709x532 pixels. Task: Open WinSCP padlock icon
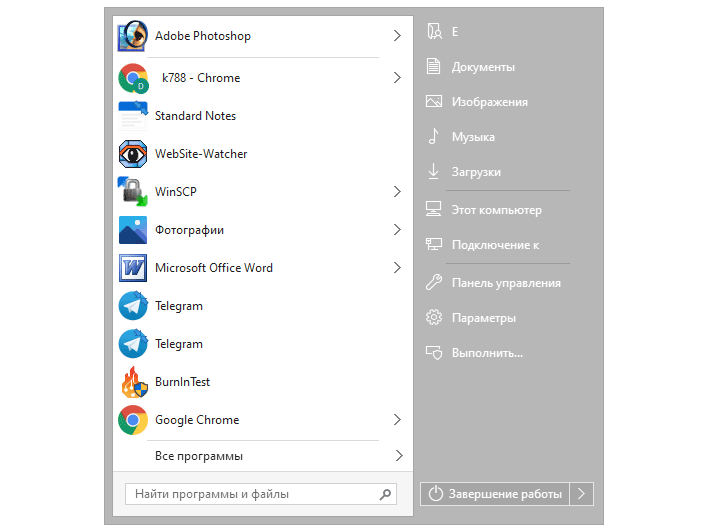pyautogui.click(x=132, y=192)
